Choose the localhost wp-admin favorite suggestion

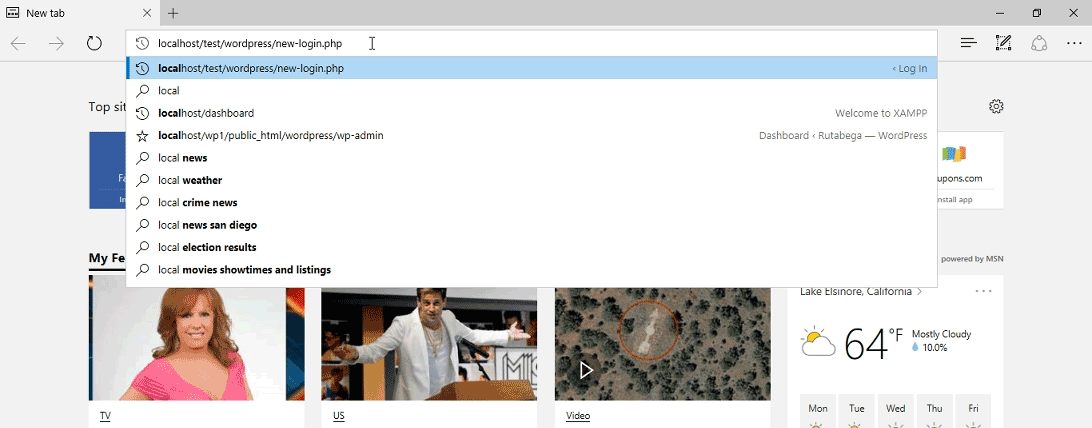coord(270,136)
